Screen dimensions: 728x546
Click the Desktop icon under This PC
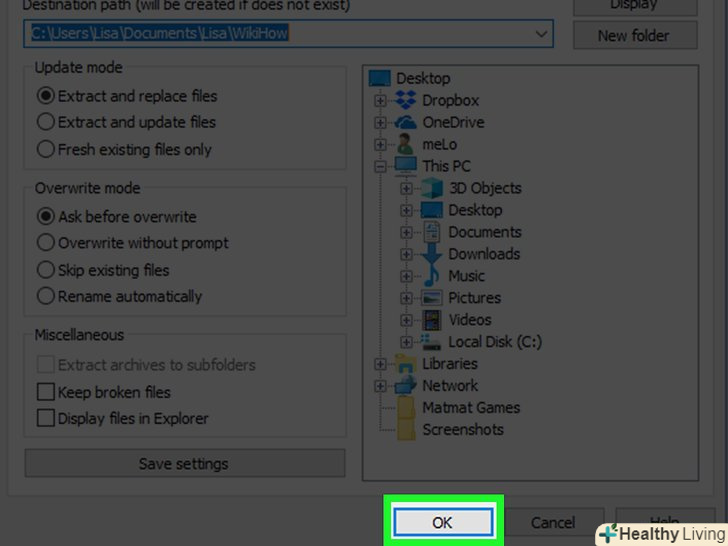(431, 210)
